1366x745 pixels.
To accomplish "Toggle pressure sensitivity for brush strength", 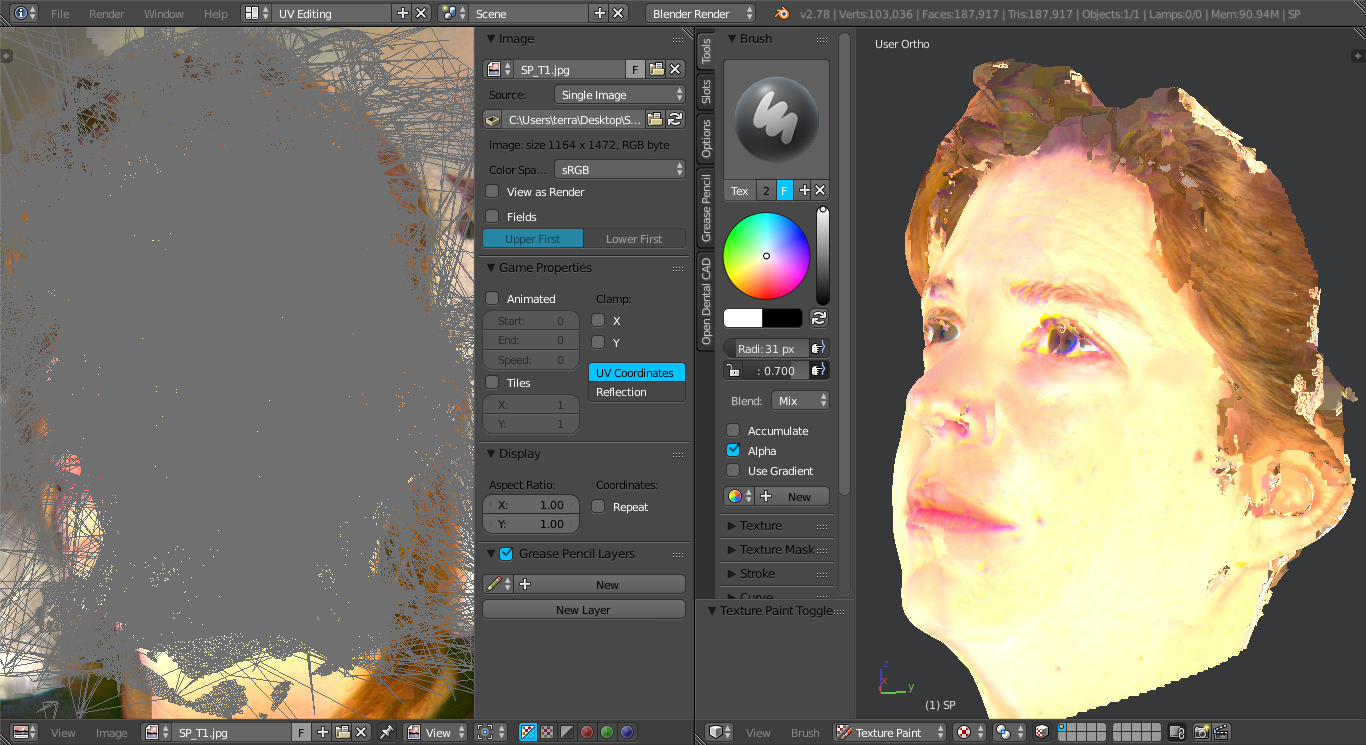I will click(818, 370).
